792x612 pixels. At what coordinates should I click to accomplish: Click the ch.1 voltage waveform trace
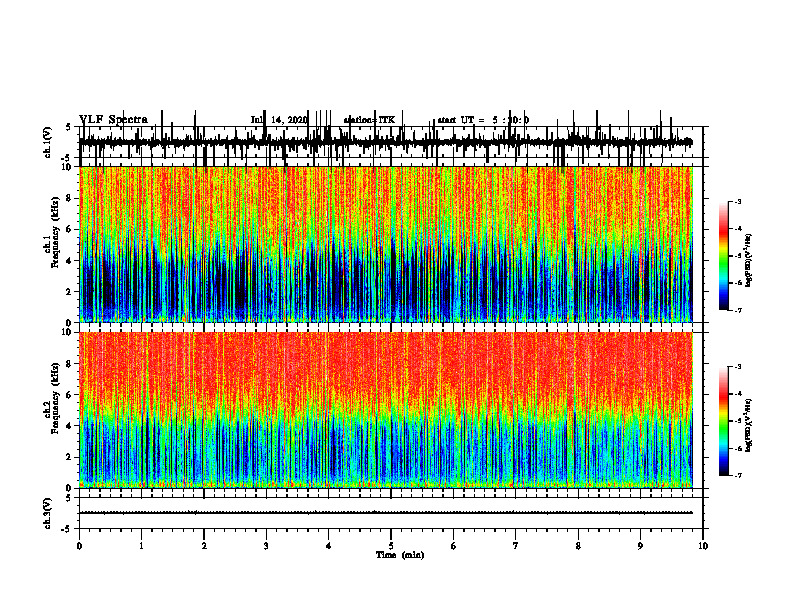click(386, 142)
